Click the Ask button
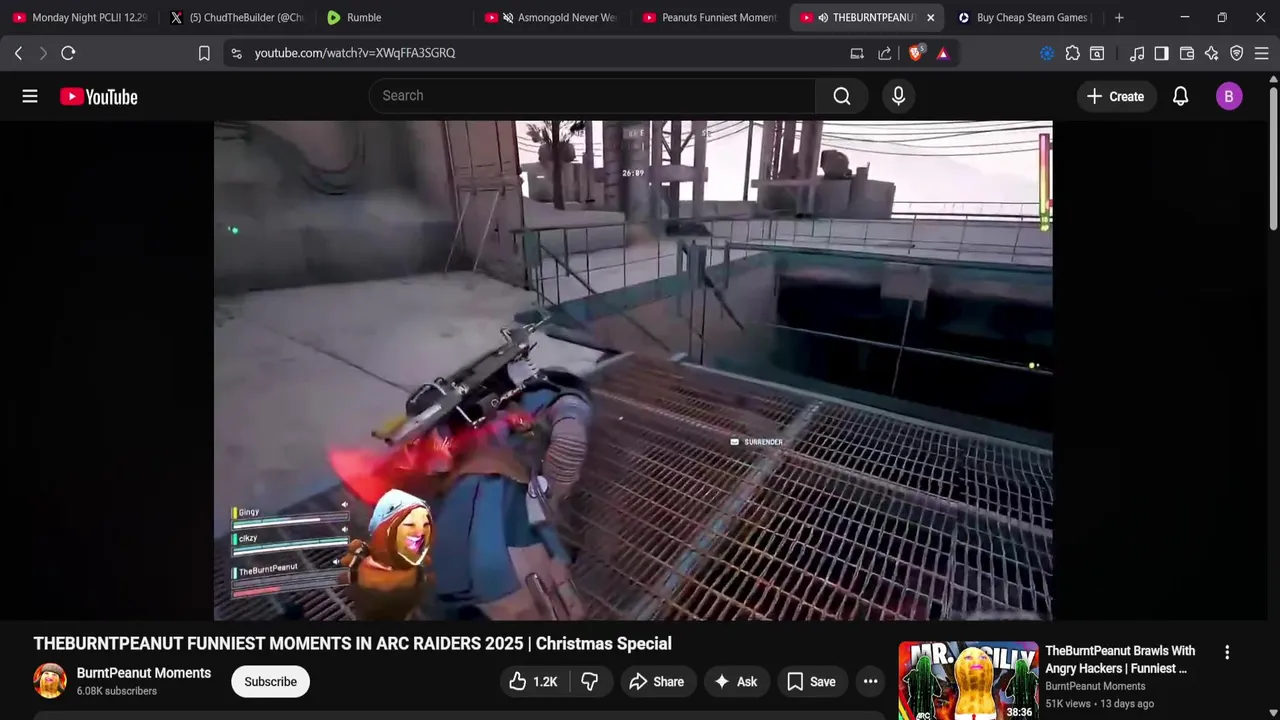 735,681
